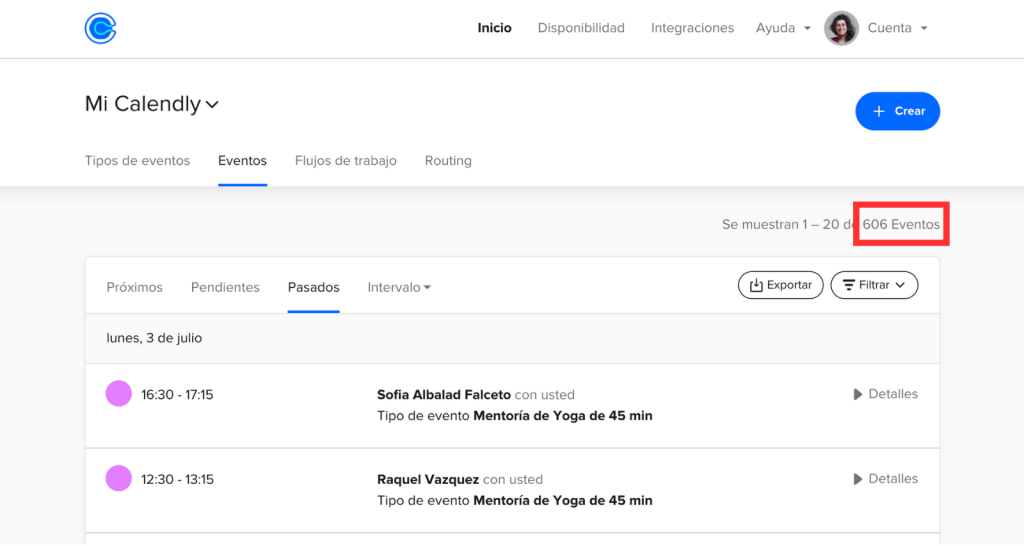
Task: Click the Calendly logo icon
Action: pyautogui.click(x=100, y=28)
